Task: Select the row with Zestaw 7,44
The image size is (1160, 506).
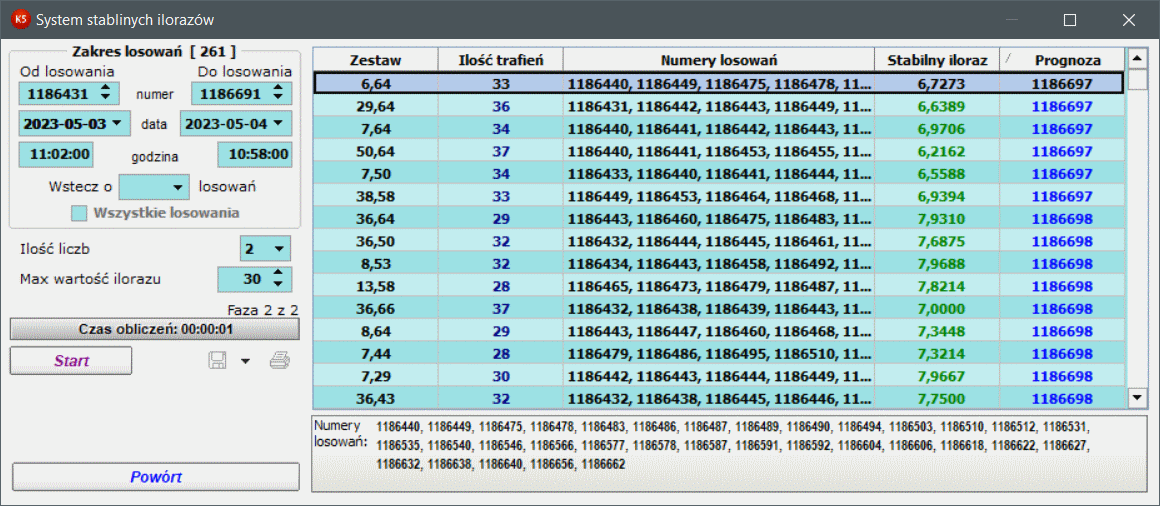Action: click(719, 354)
